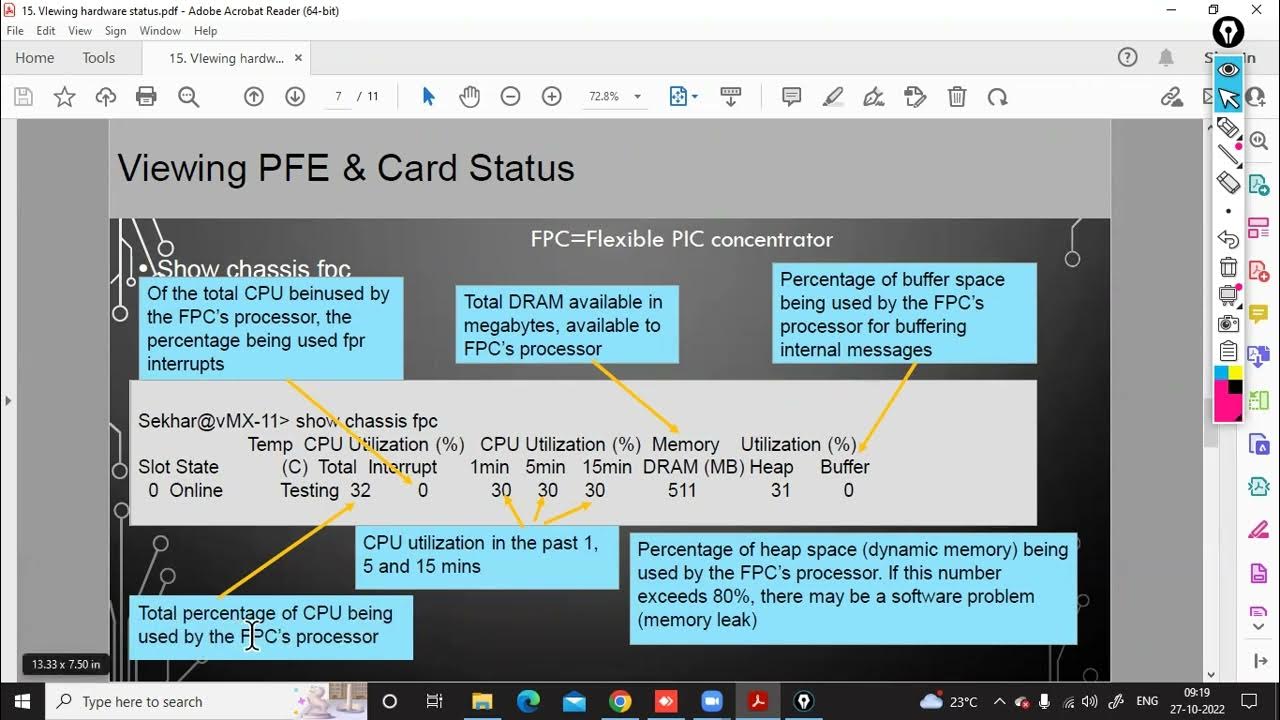The height and width of the screenshot is (720, 1280).
Task: Take screenshot with Epic Pen camera
Action: click(x=1228, y=323)
